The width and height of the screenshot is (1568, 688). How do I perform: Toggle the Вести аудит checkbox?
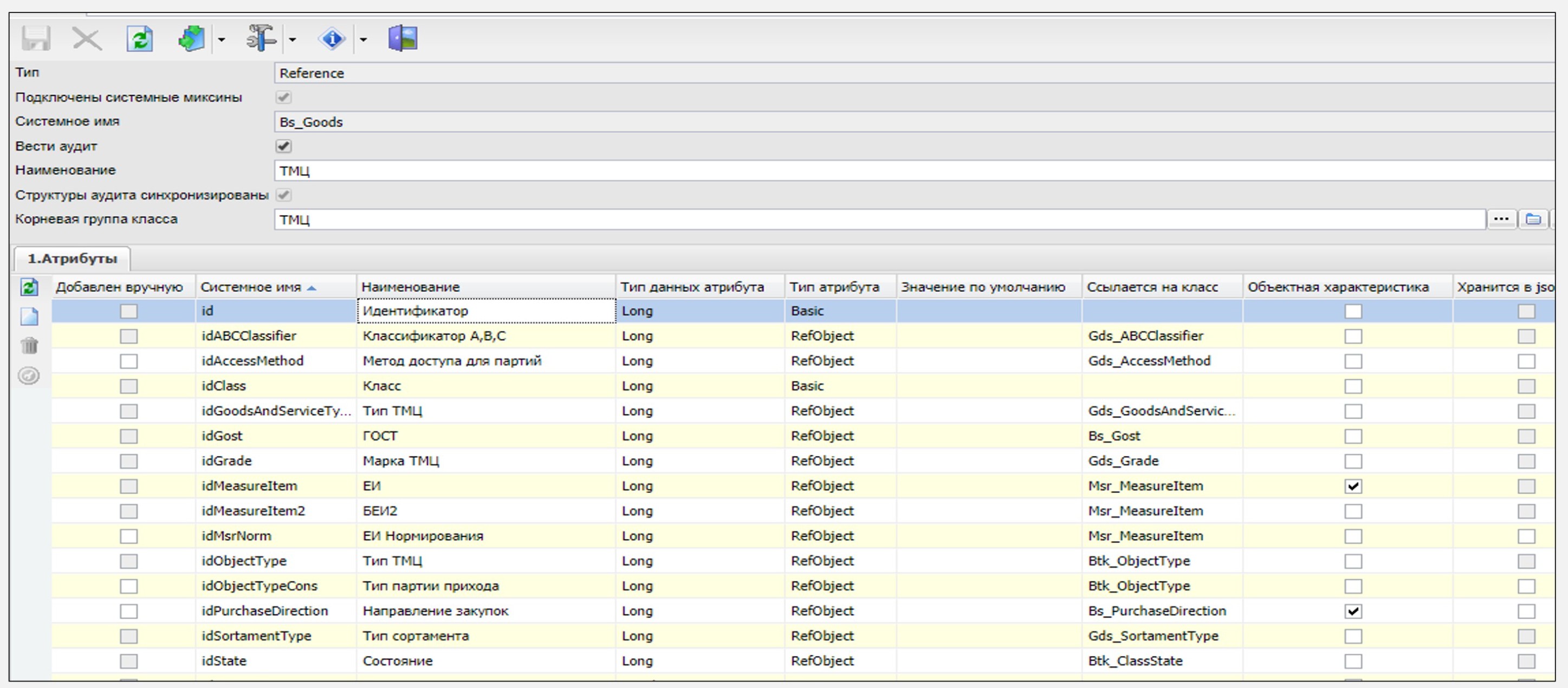284,146
